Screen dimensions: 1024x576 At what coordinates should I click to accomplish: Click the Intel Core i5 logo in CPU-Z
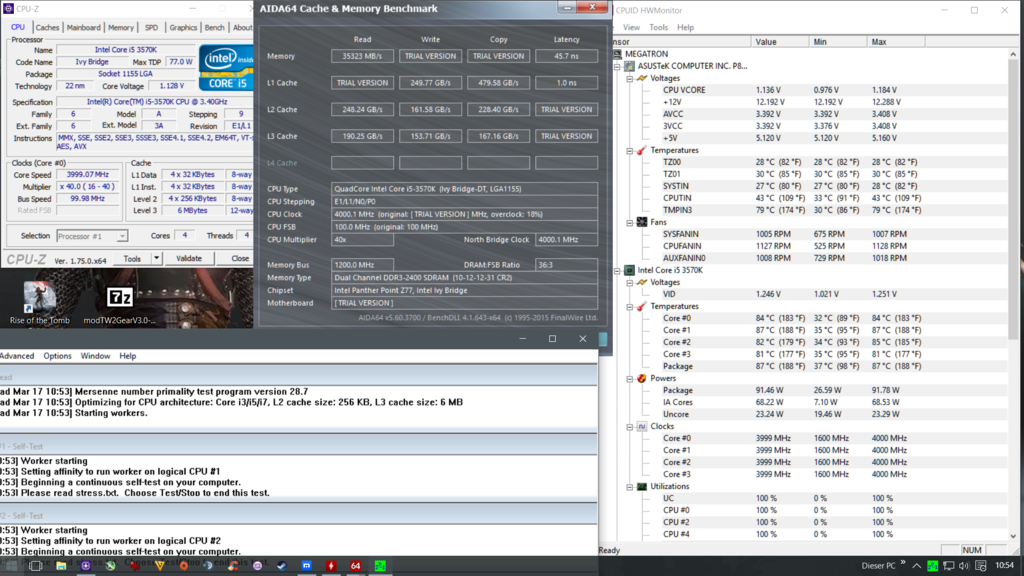click(226, 67)
